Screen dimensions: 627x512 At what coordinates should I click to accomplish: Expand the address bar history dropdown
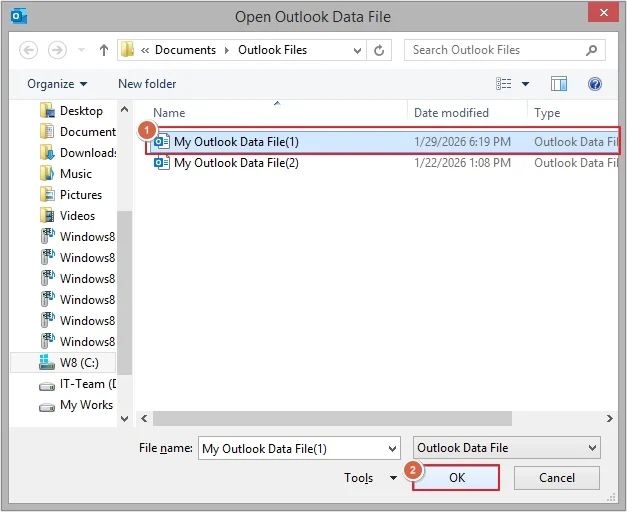pyautogui.click(x=357, y=50)
